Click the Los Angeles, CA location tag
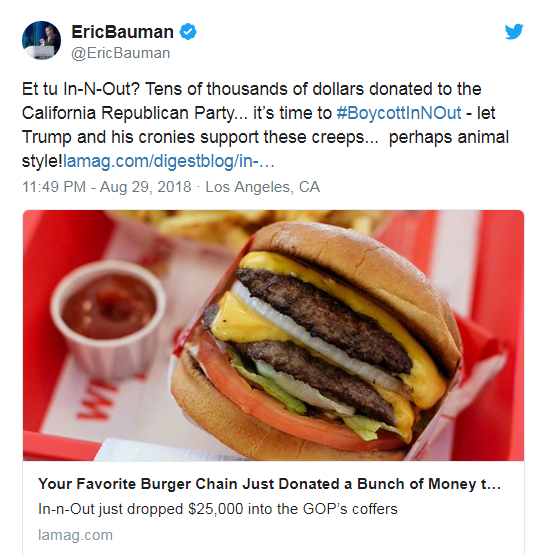 tap(263, 187)
